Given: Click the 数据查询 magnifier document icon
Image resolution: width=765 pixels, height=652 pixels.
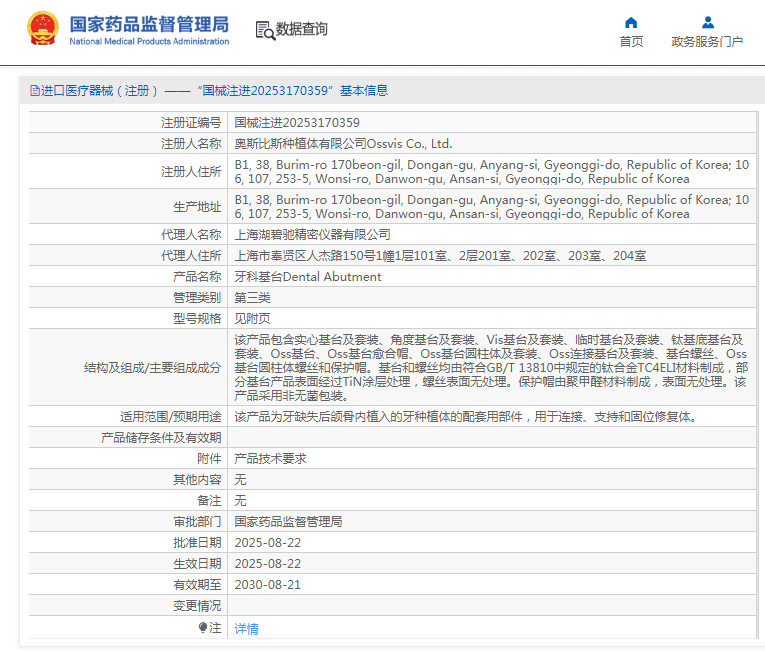Looking at the screenshot, I should point(265,30).
